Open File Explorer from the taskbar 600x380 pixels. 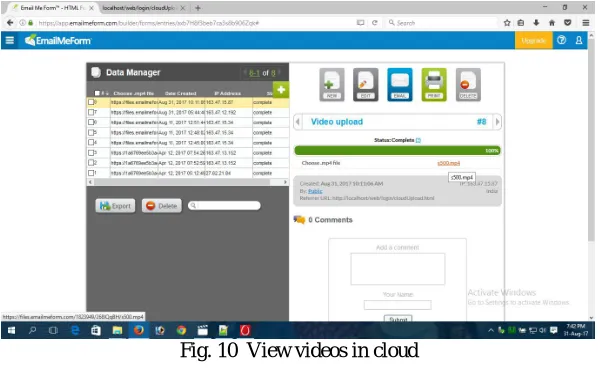click(117, 330)
